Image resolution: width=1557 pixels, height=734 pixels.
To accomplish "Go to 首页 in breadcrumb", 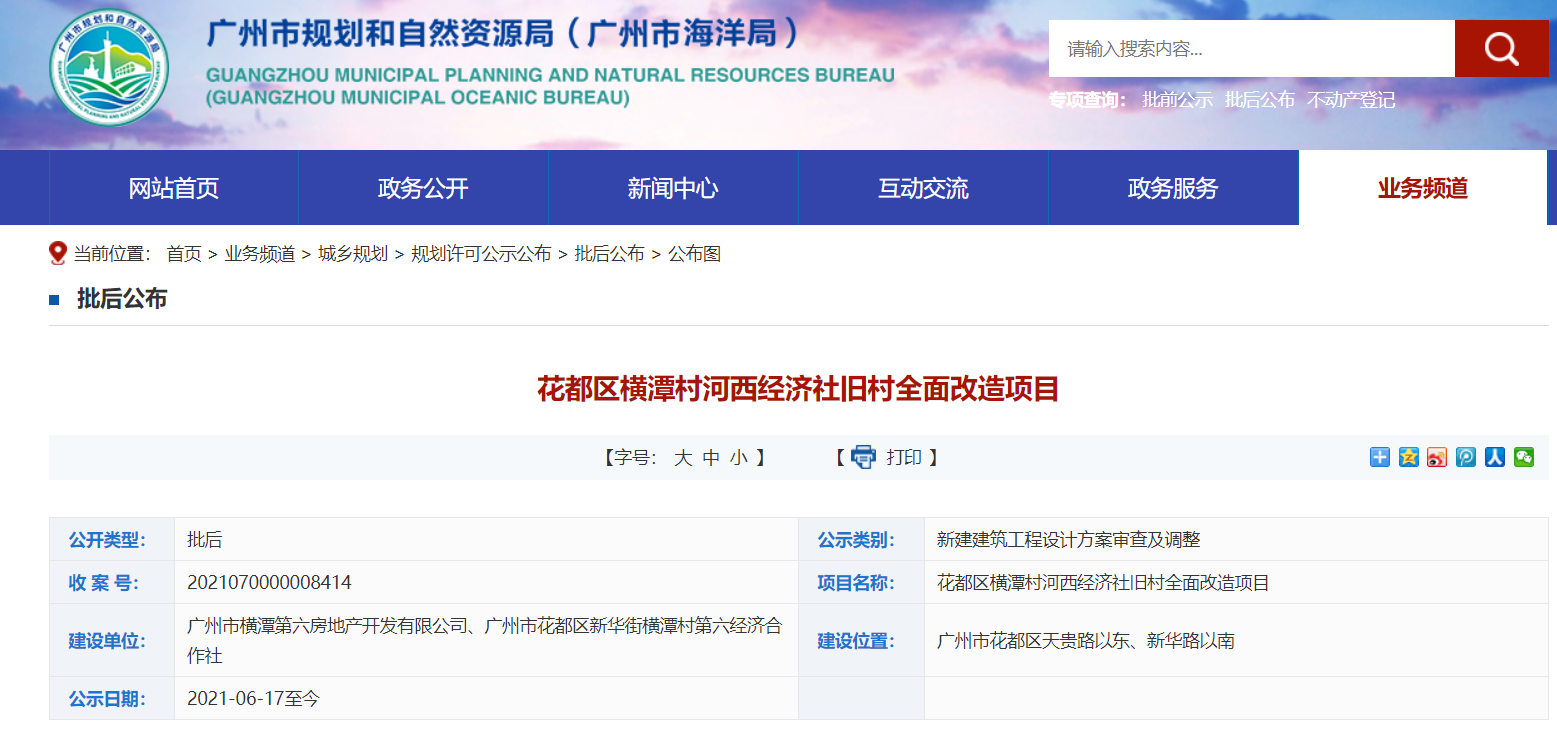I will (184, 254).
